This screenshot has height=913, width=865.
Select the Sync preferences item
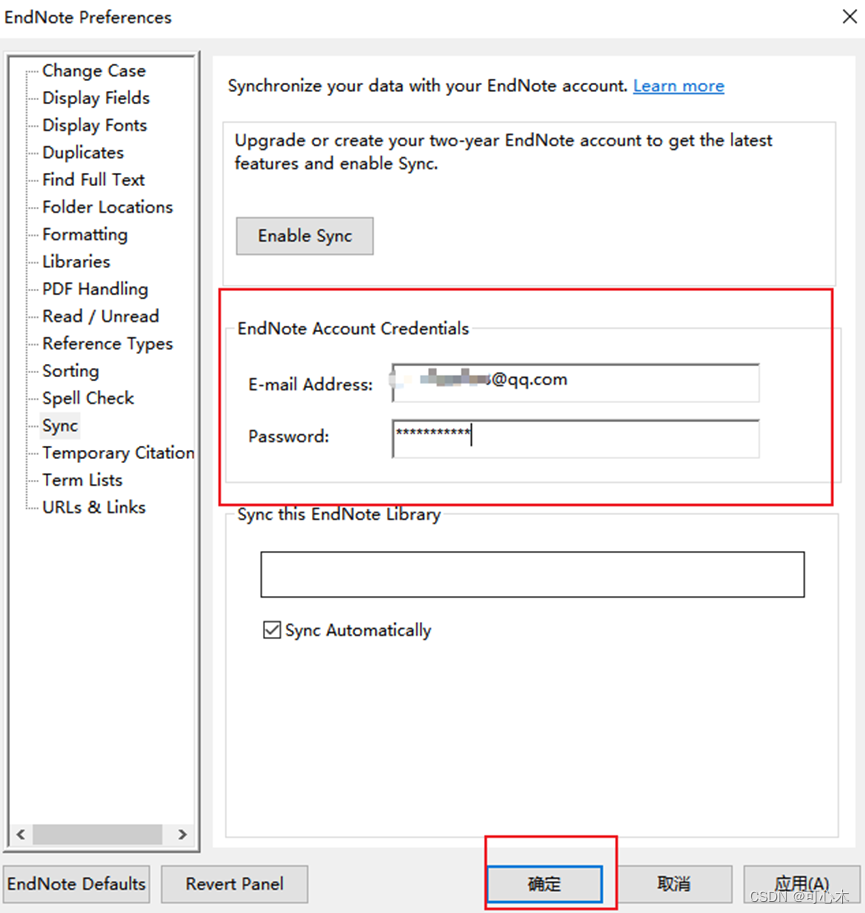59,426
